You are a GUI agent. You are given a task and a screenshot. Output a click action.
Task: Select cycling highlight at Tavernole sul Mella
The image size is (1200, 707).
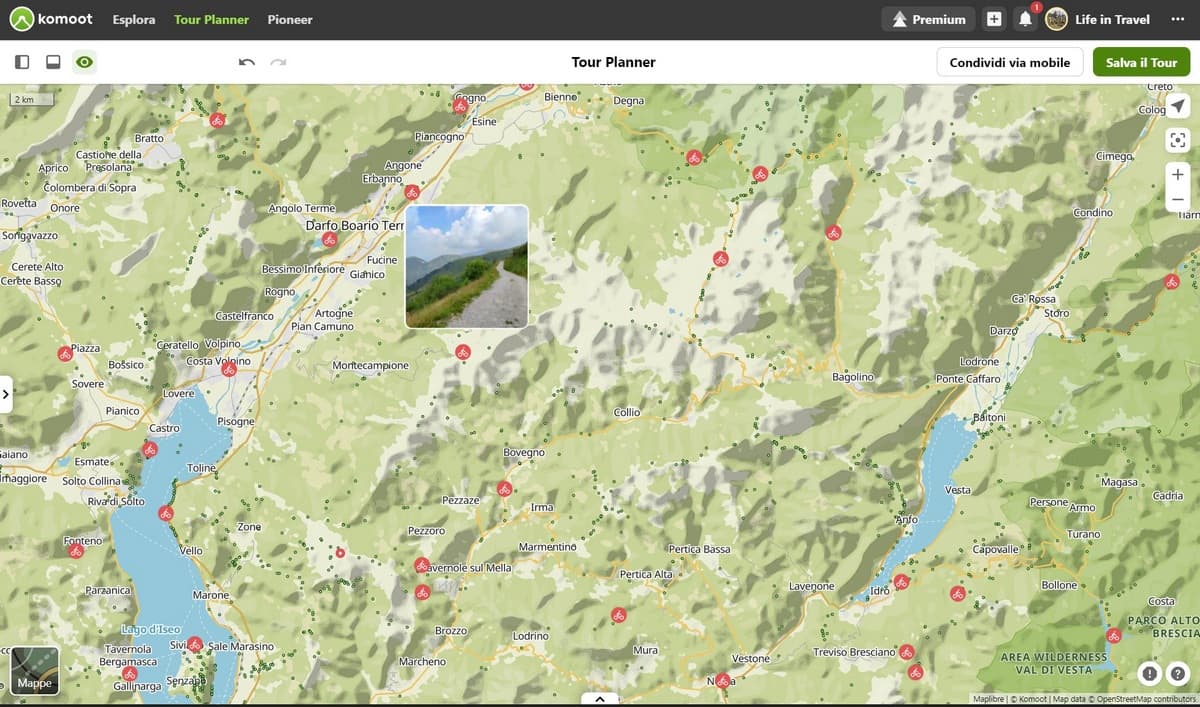tap(422, 565)
